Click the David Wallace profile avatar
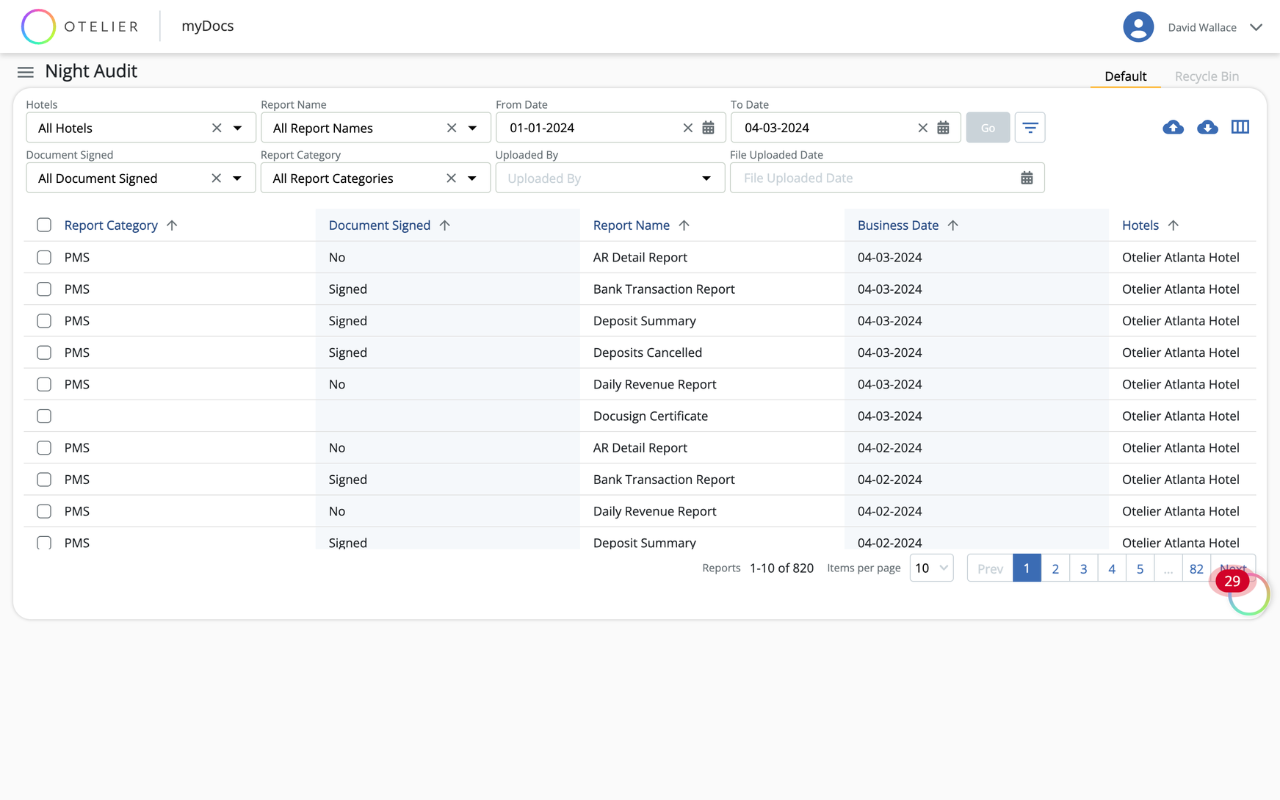1280x800 pixels. point(1138,27)
